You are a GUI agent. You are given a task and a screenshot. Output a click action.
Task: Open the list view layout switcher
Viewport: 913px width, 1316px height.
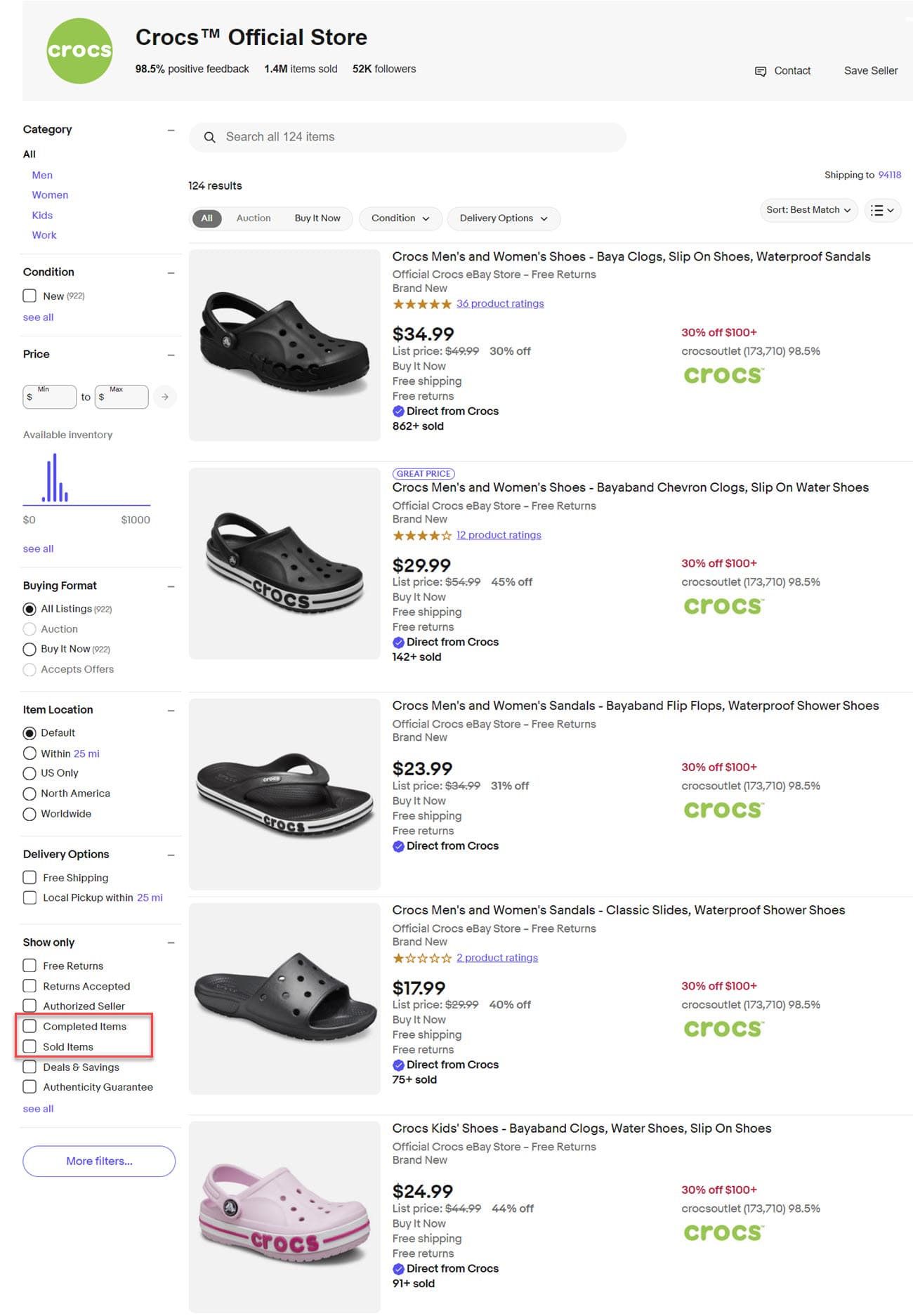point(882,210)
